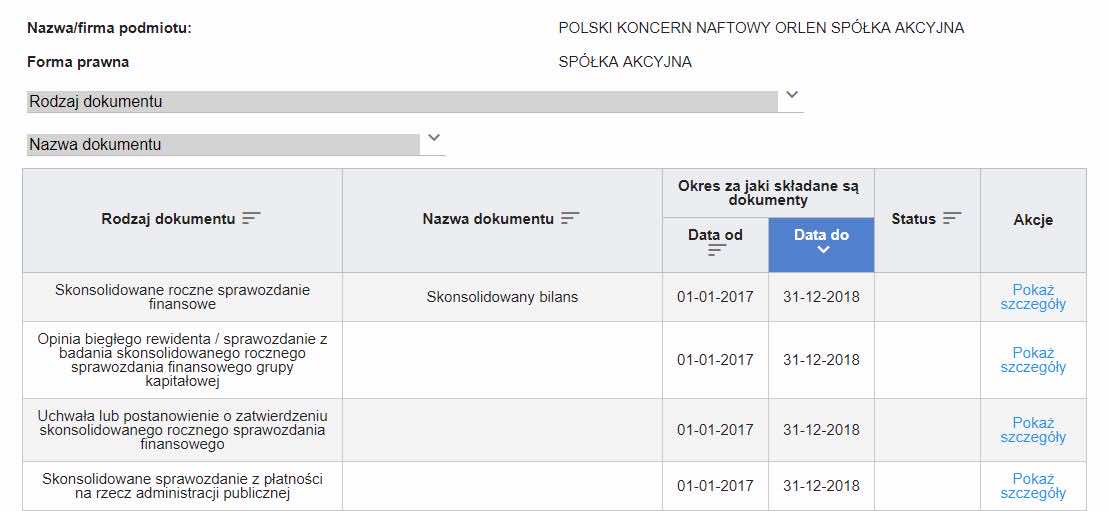Sort by Data od column icon
Image resolution: width=1108 pixels, height=511 pixels.
pos(716,251)
